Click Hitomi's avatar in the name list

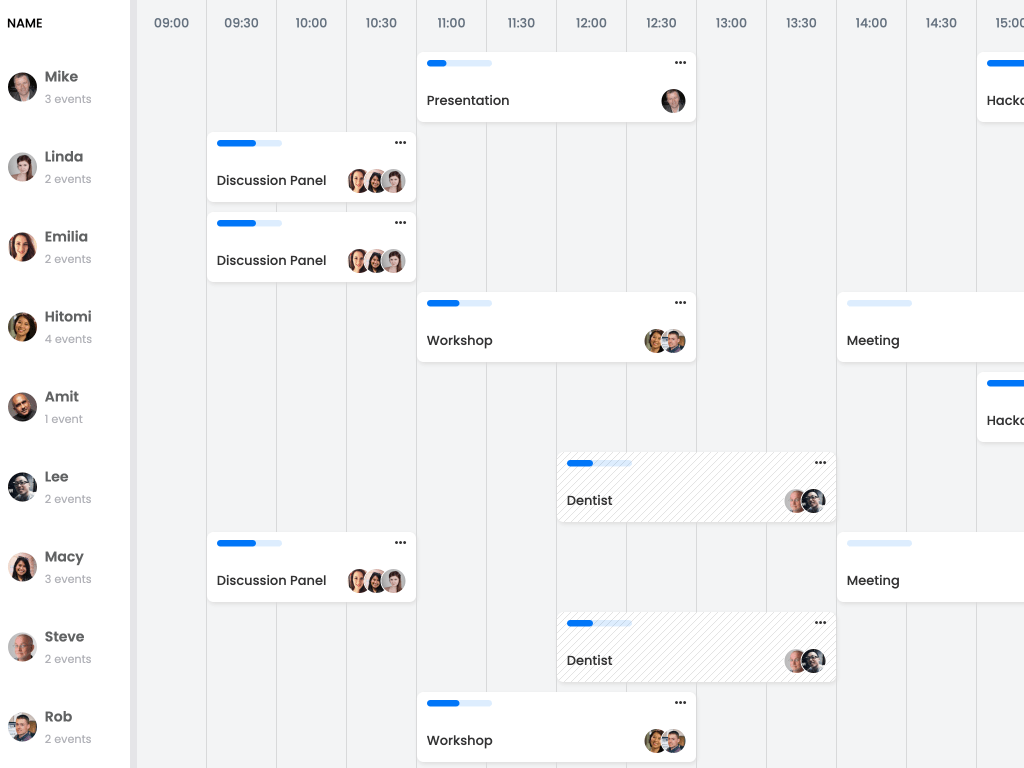click(22, 327)
